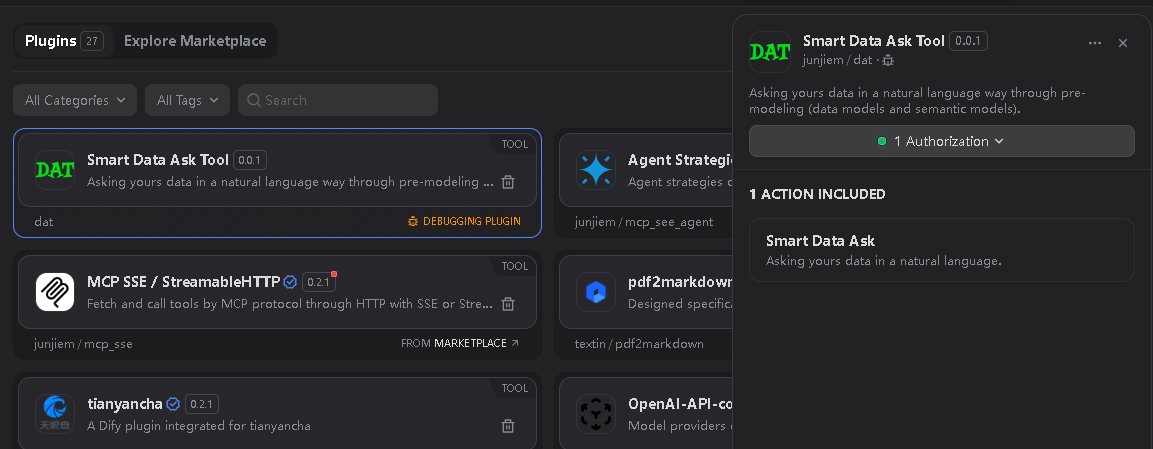The image size is (1153, 449).
Task: Delete the tianyancha plugin
Action: click(507, 425)
